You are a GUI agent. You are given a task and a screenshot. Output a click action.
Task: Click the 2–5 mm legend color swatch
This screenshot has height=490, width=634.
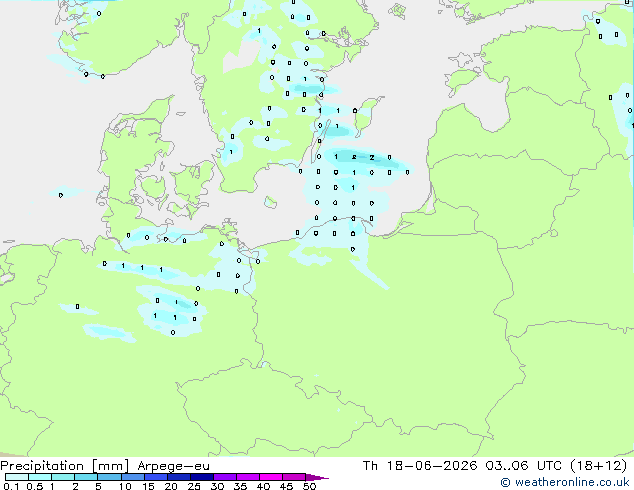point(86,477)
